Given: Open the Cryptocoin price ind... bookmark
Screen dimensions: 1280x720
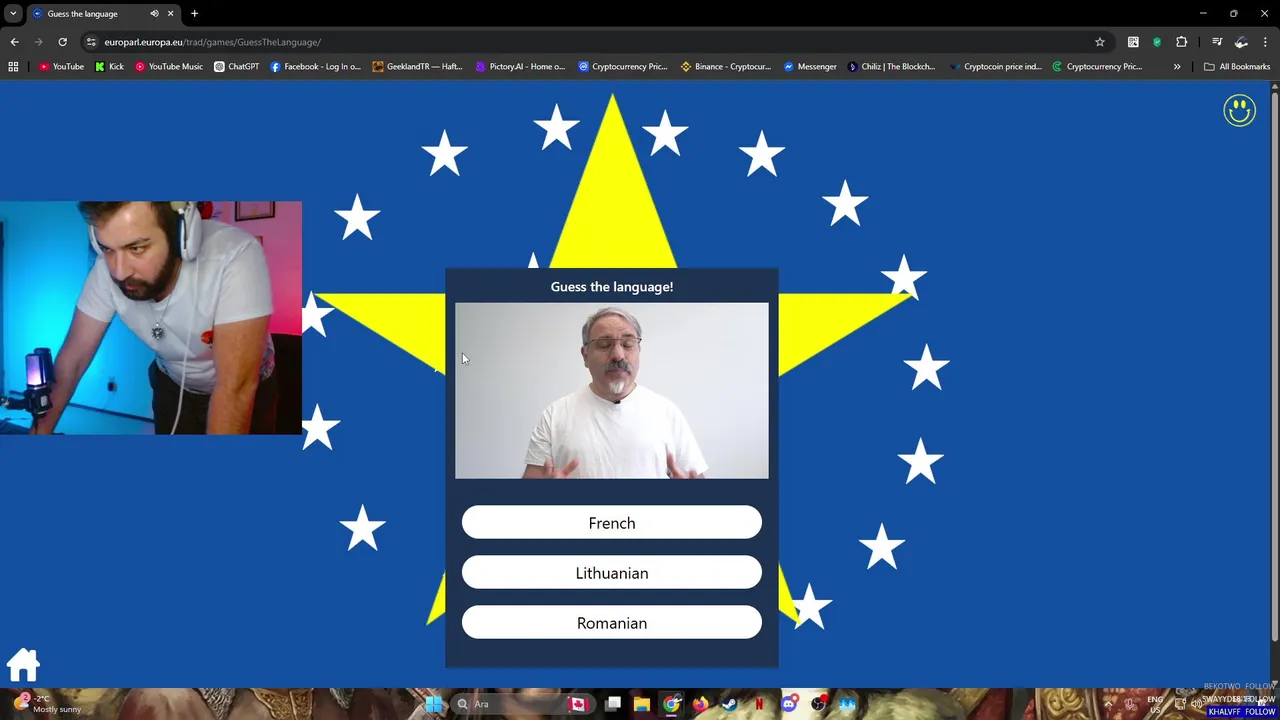Looking at the screenshot, I should 995,66.
